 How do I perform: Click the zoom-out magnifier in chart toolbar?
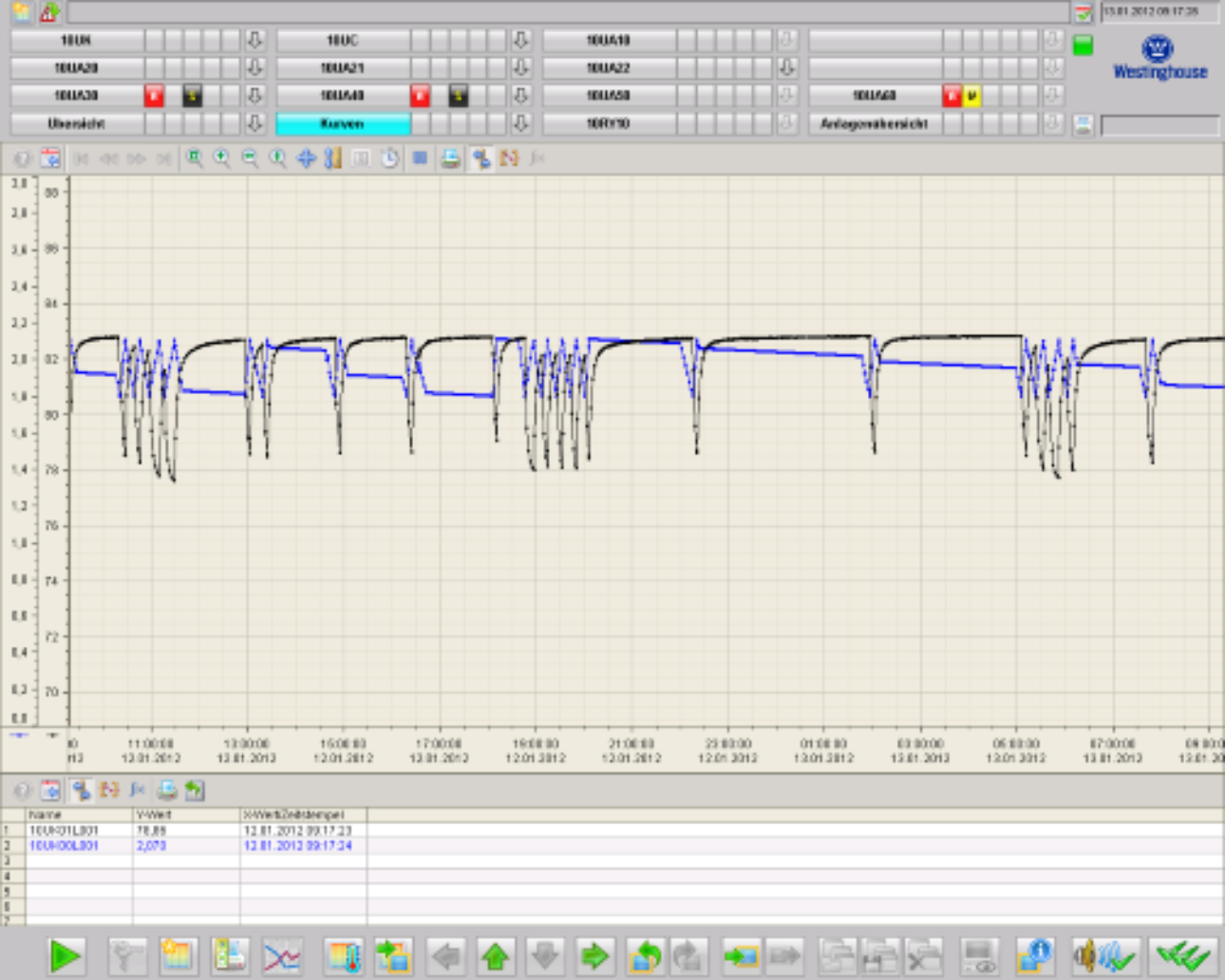point(250,159)
